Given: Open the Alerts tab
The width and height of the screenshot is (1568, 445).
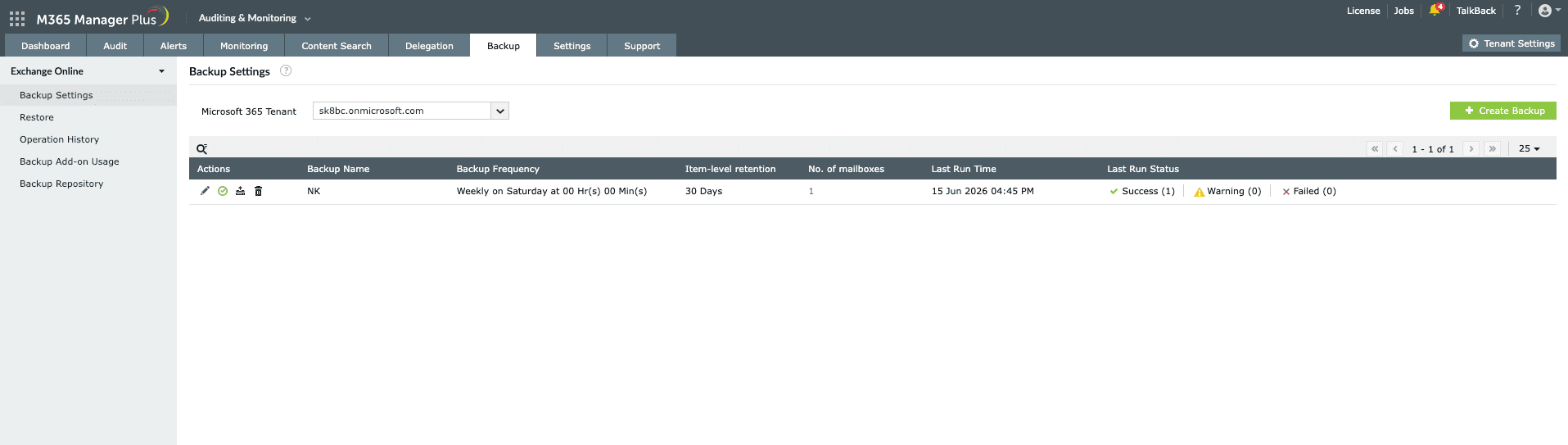Looking at the screenshot, I should (x=174, y=46).
